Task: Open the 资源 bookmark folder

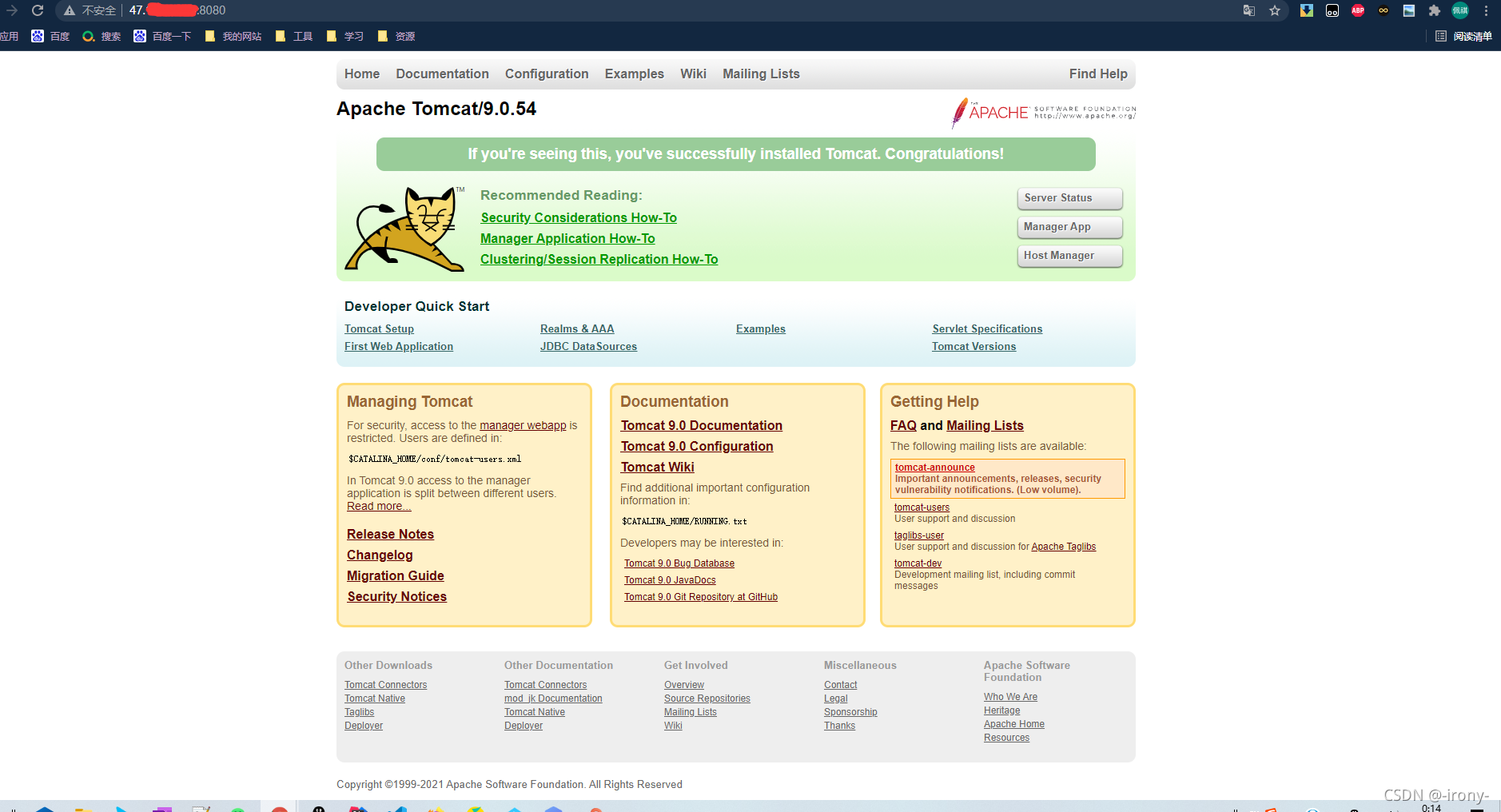Action: 396,36
